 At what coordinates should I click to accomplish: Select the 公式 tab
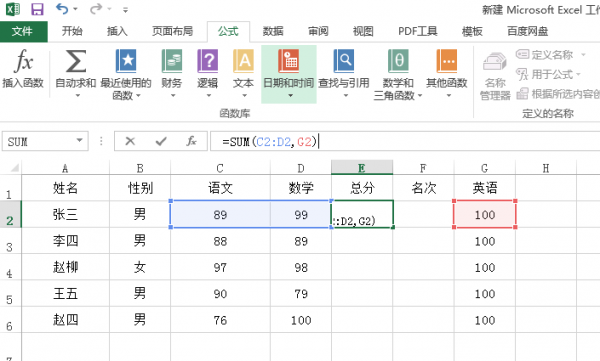[228, 31]
